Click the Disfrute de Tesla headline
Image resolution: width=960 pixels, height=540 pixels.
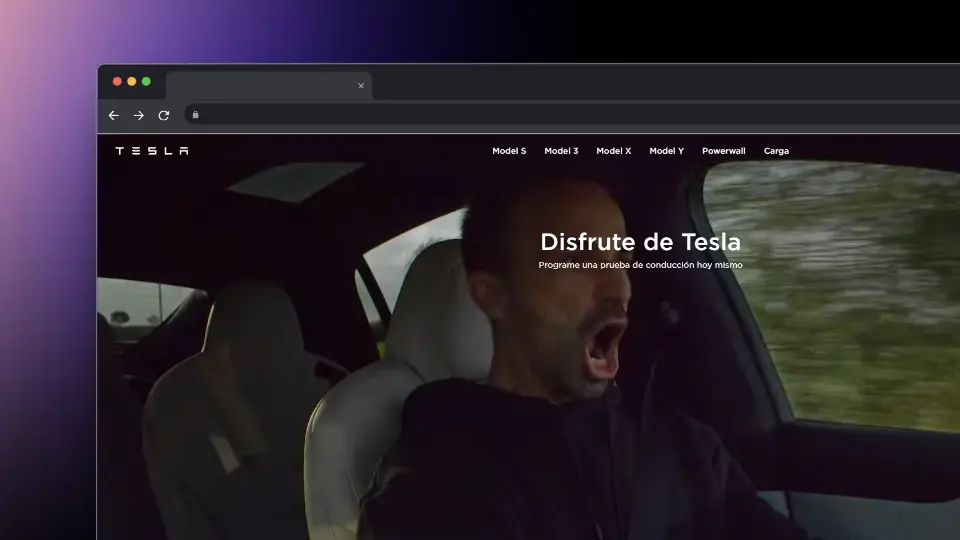coord(640,242)
